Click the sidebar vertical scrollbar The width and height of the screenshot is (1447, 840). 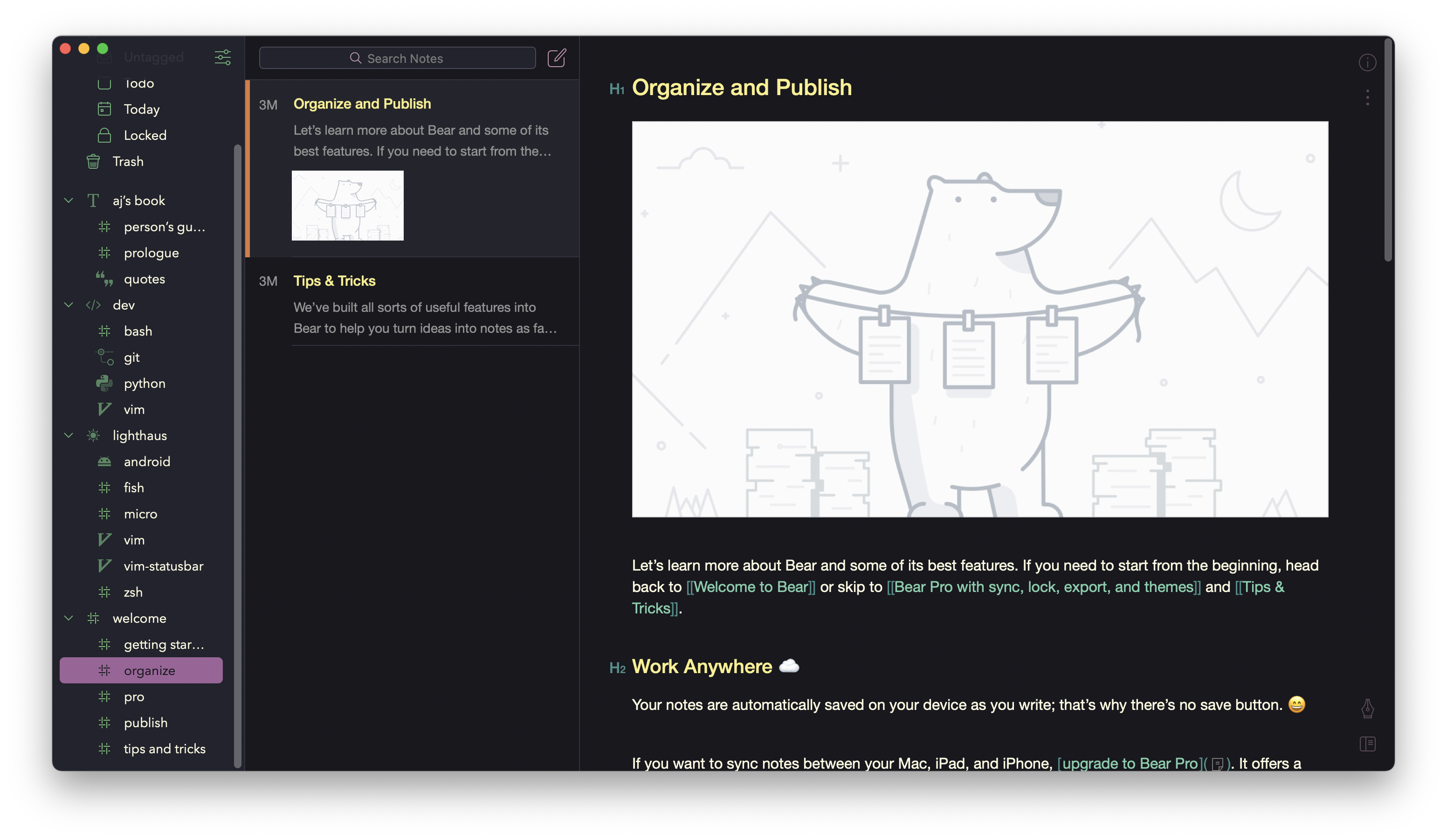(x=237, y=456)
